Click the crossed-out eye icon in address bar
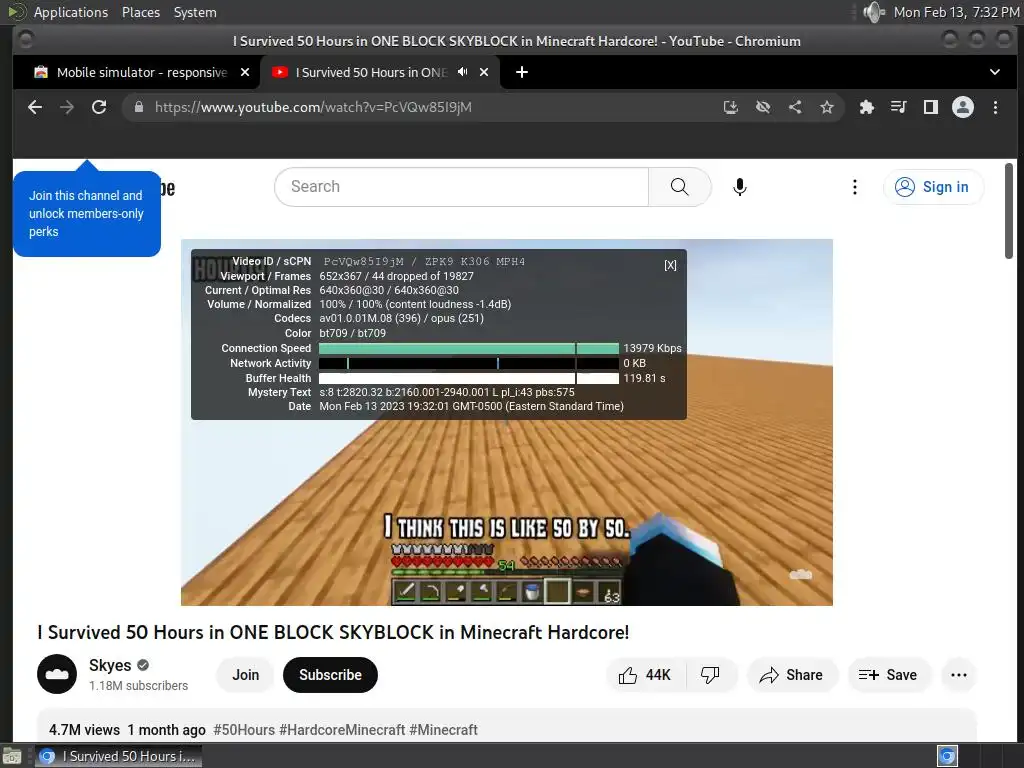1024x768 pixels. point(763,107)
